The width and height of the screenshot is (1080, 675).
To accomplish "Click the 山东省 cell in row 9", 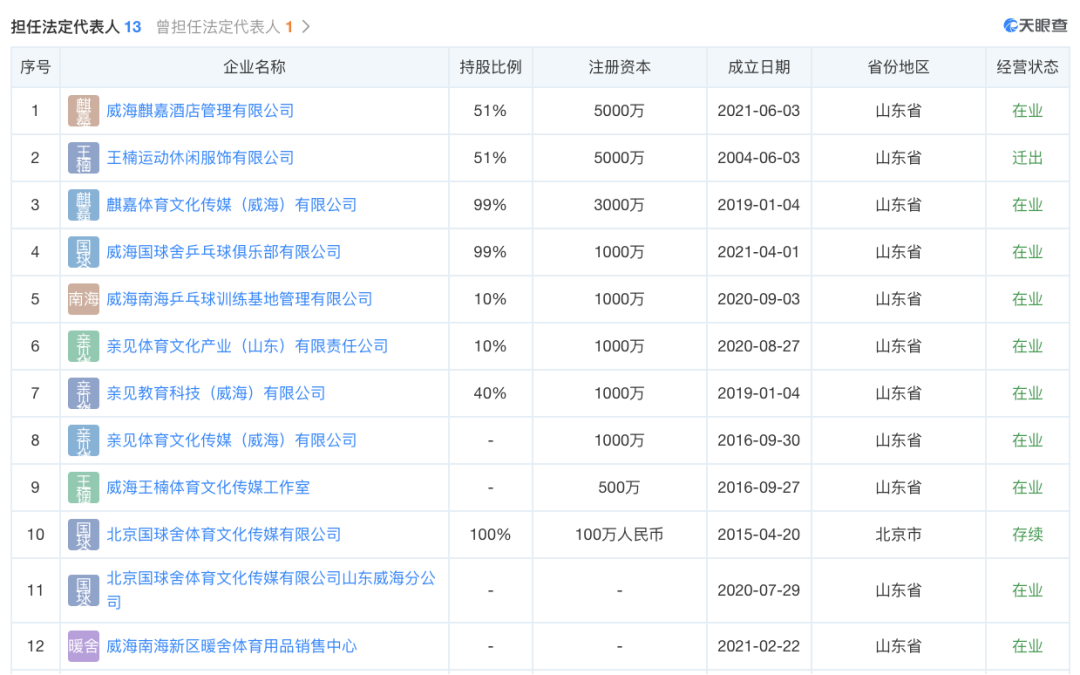I will pos(898,488).
